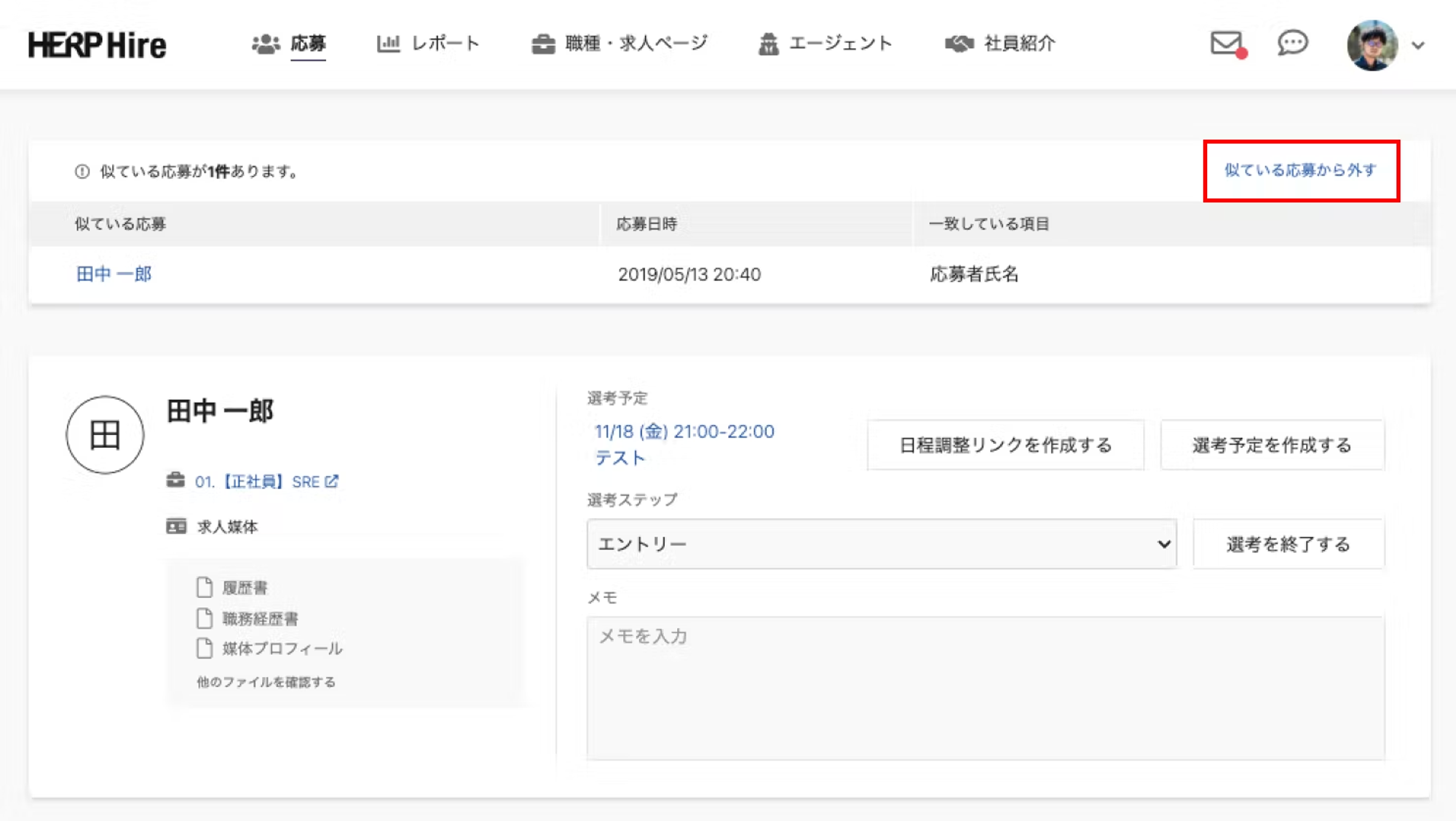The image size is (1456, 821).
Task: Click the info icon beside similar applications notice
Action: click(82, 172)
